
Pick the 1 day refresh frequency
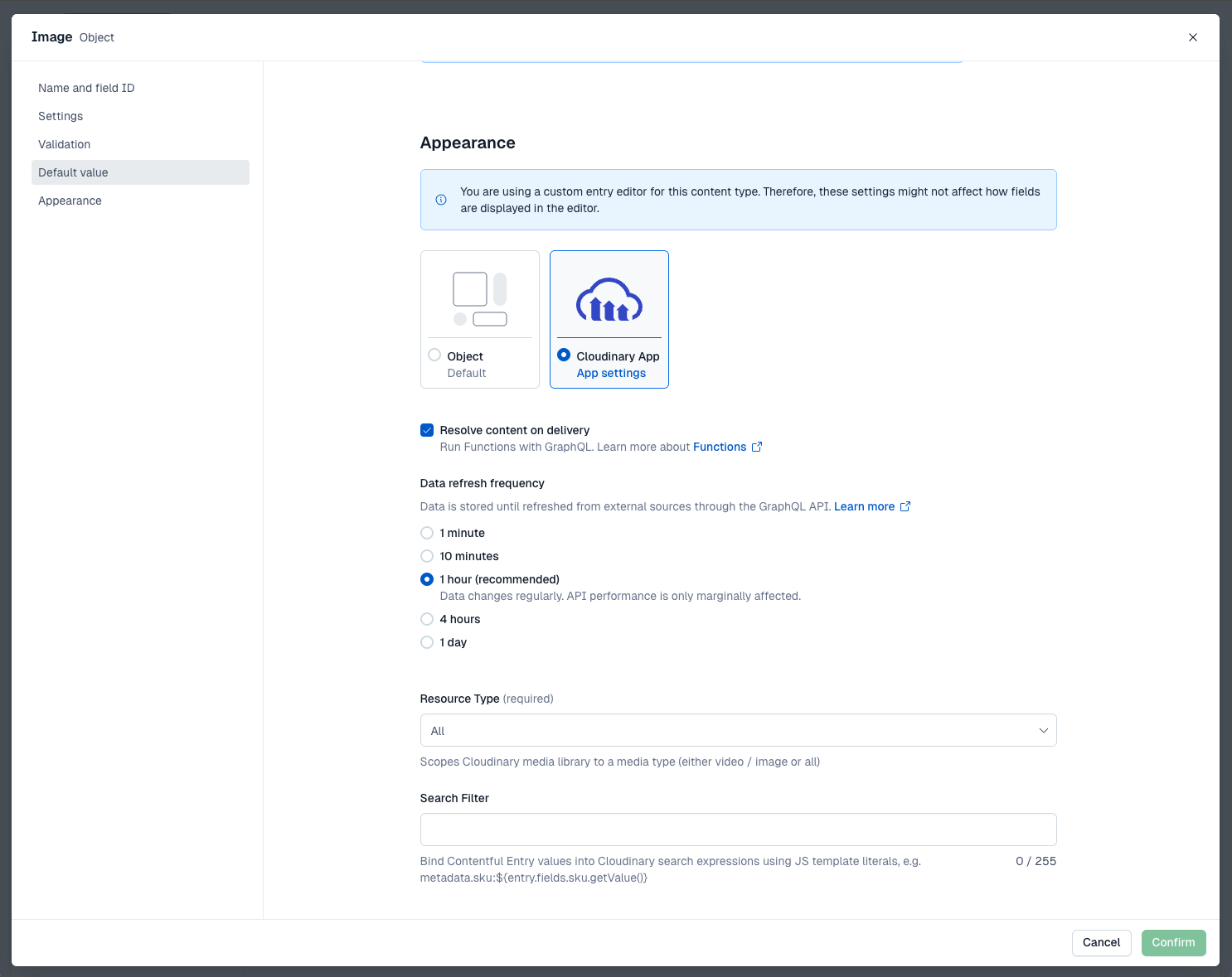[x=427, y=642]
